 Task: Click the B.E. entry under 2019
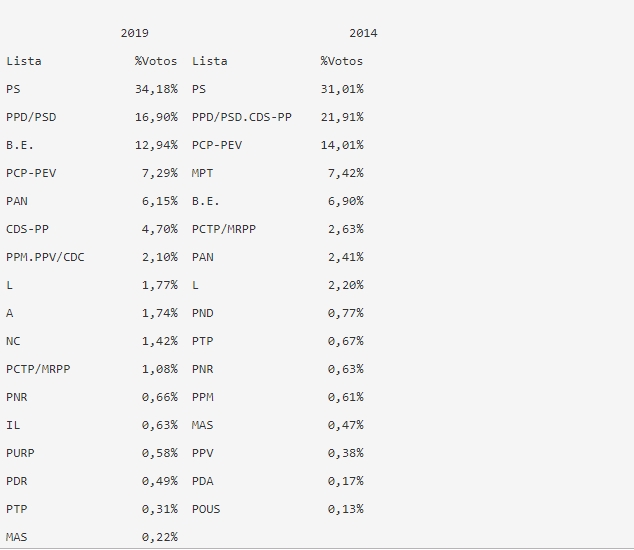point(20,145)
